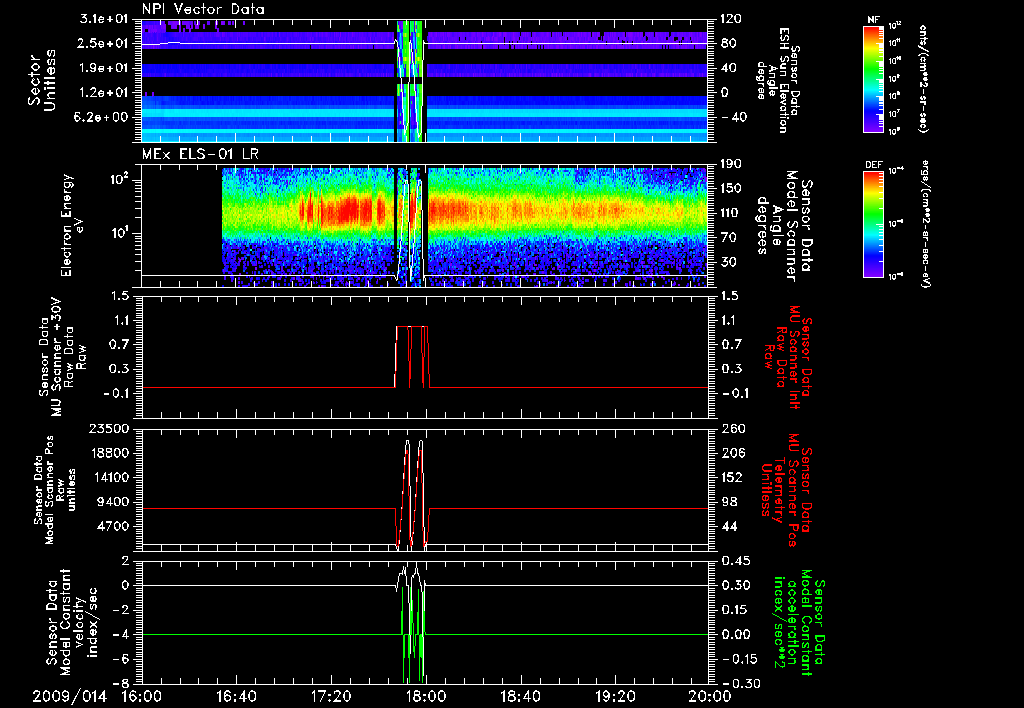Click the '110' scanner angle tick value
Image resolution: width=1024 pixels, height=708 pixels.
pyautogui.click(x=728, y=213)
